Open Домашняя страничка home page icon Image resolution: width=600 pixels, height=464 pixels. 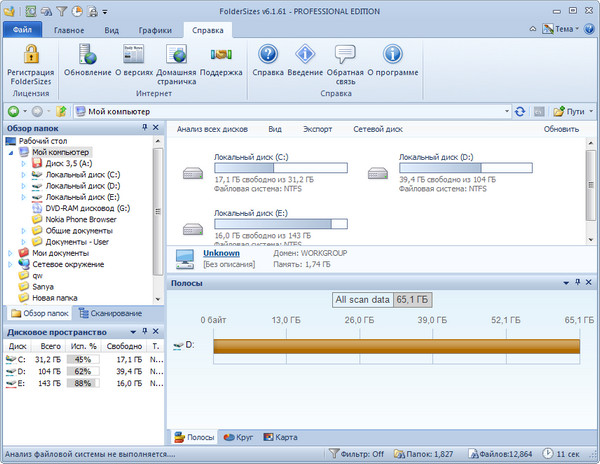(x=177, y=55)
